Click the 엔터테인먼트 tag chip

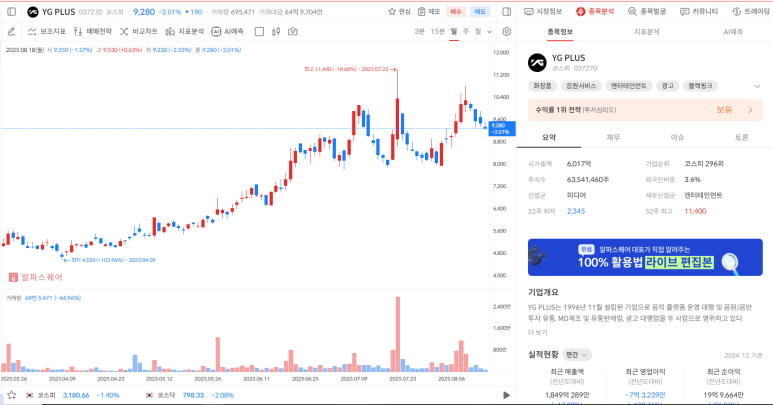(629, 86)
